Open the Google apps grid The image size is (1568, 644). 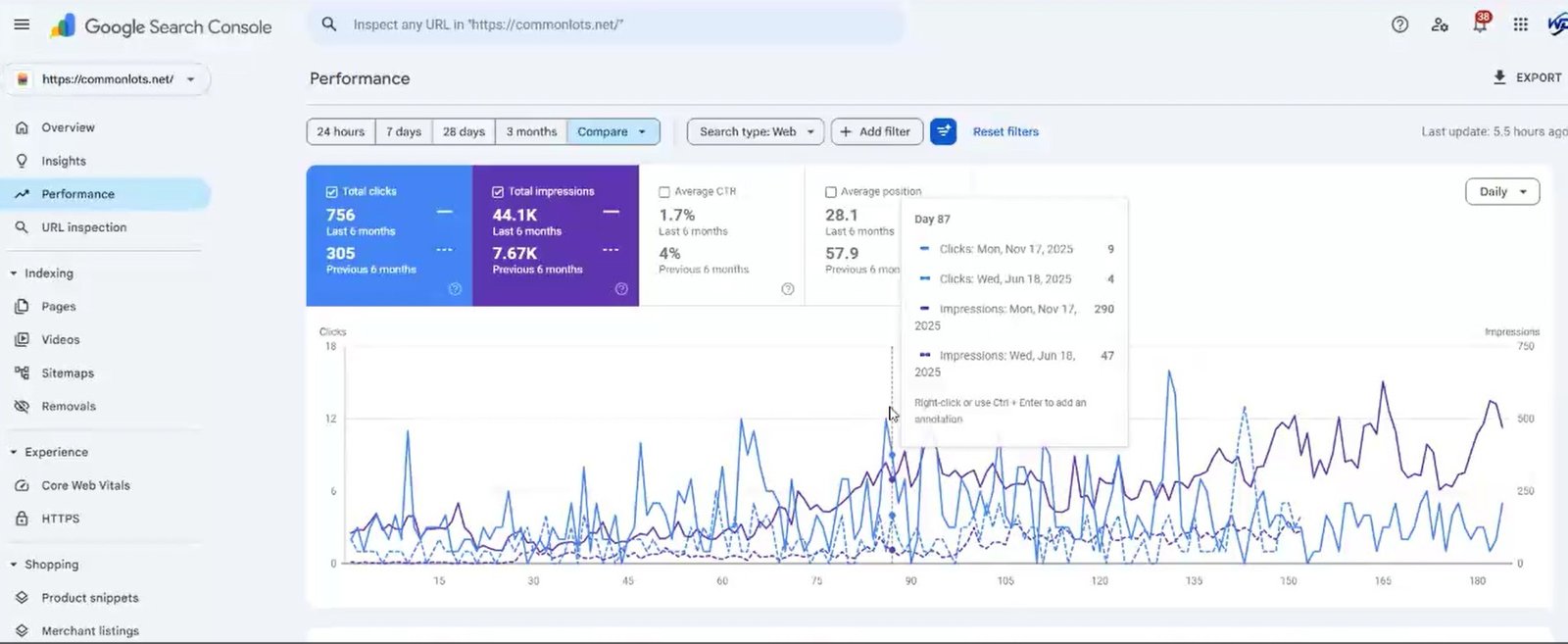coord(1520,25)
